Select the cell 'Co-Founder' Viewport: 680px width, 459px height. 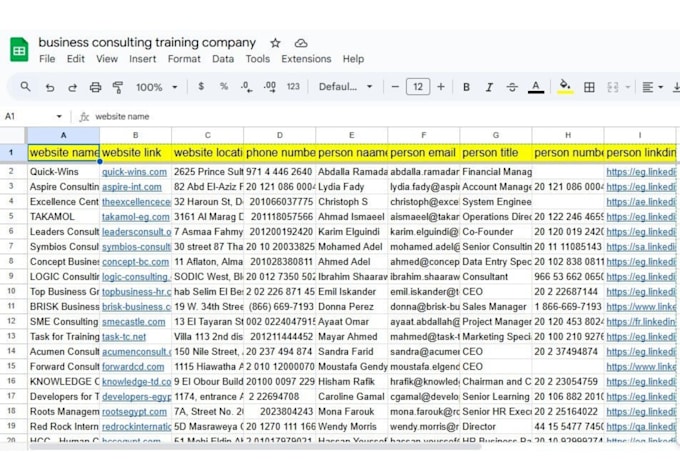(x=496, y=232)
